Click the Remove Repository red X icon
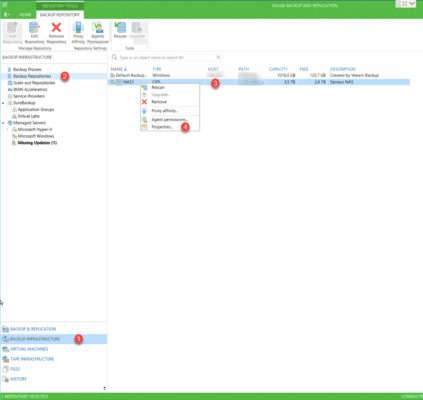This screenshot has height=400, width=423. tap(56, 33)
